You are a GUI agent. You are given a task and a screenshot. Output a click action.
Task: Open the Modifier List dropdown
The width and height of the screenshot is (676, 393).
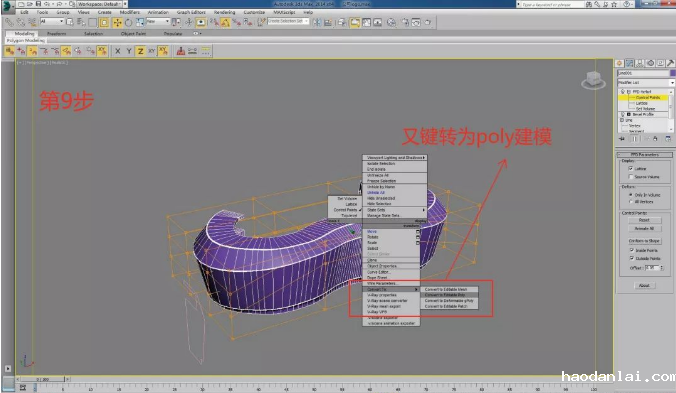(646, 82)
